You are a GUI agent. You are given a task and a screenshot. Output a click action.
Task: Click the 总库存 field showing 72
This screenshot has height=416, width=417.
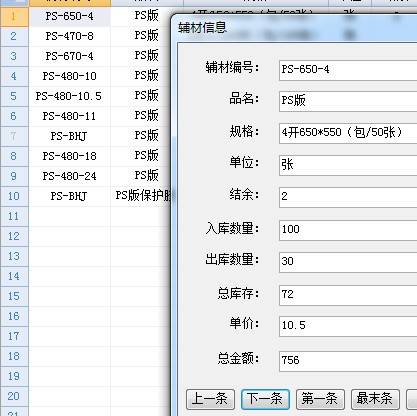348,295
